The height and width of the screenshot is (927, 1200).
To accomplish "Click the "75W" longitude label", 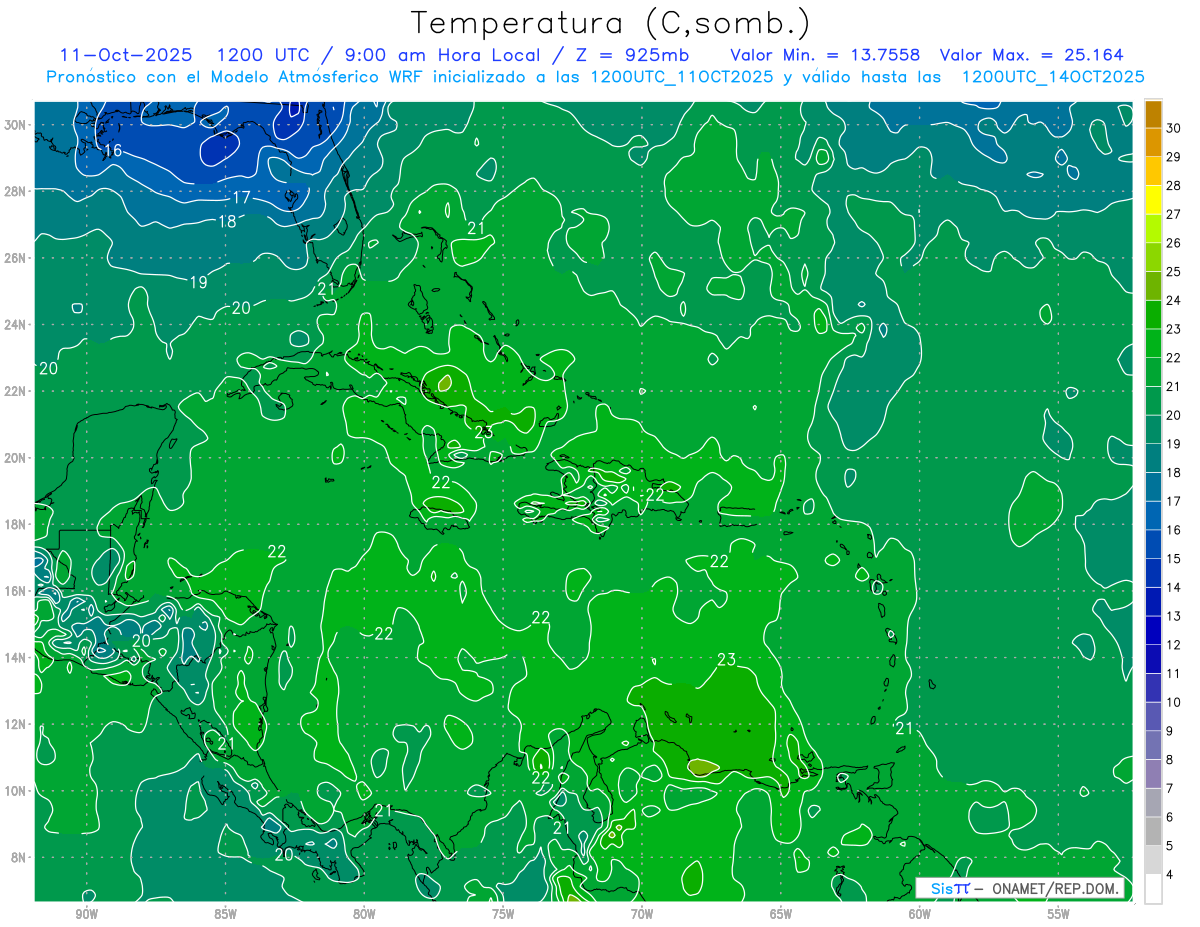I will 503,914.
